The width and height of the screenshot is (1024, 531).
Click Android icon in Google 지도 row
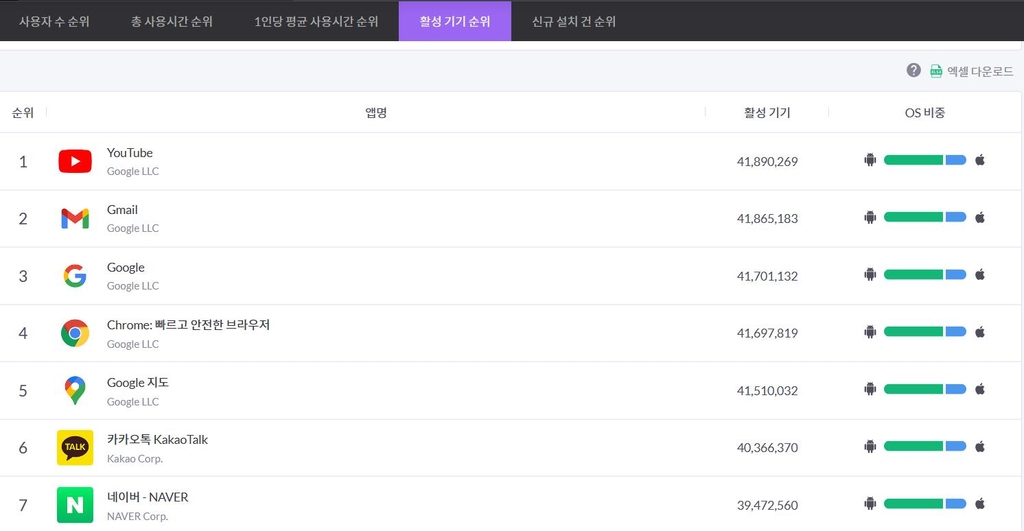pyautogui.click(x=870, y=389)
